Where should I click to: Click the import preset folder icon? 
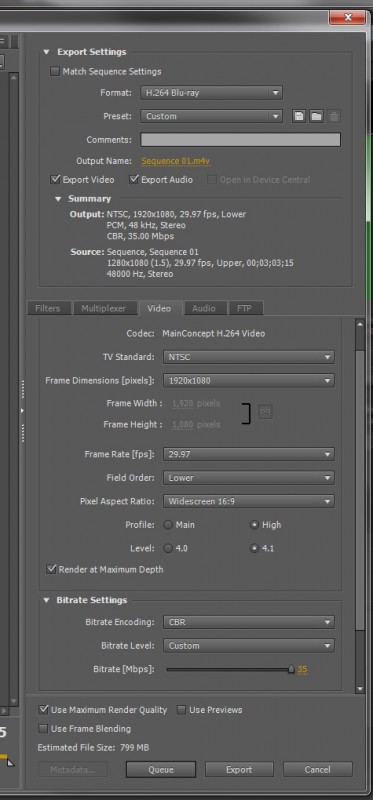pos(316,116)
